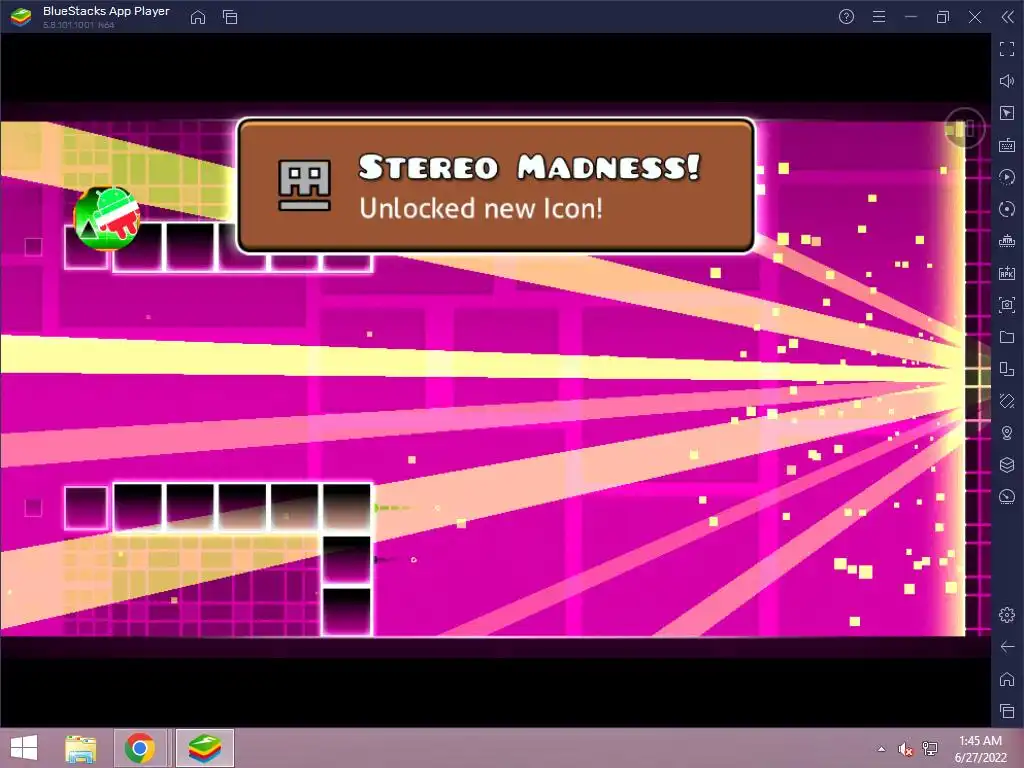Click the BlueStacks logo in title bar
Screen dimensions: 1024x768
pos(21,17)
